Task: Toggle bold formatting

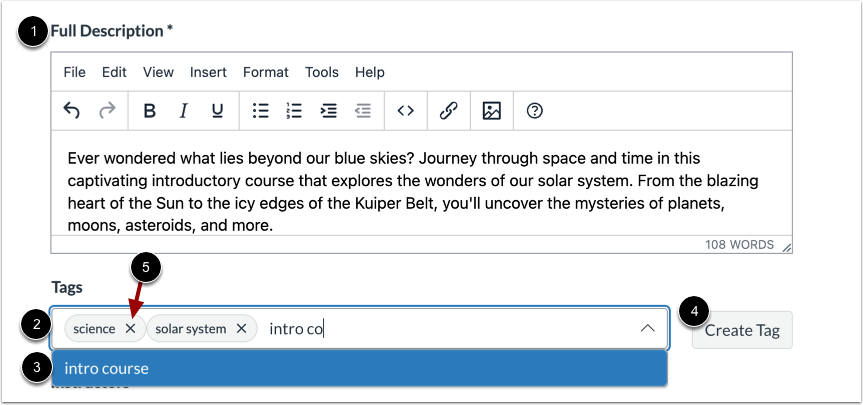Action: click(149, 111)
